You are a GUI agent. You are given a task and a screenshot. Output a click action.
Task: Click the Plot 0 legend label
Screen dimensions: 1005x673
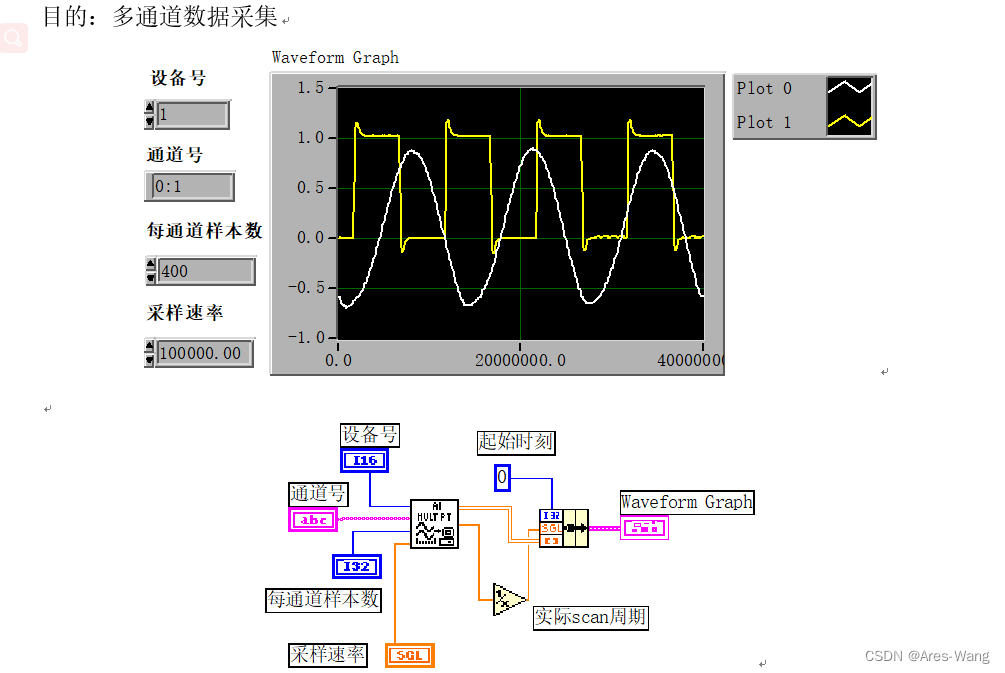tap(764, 88)
